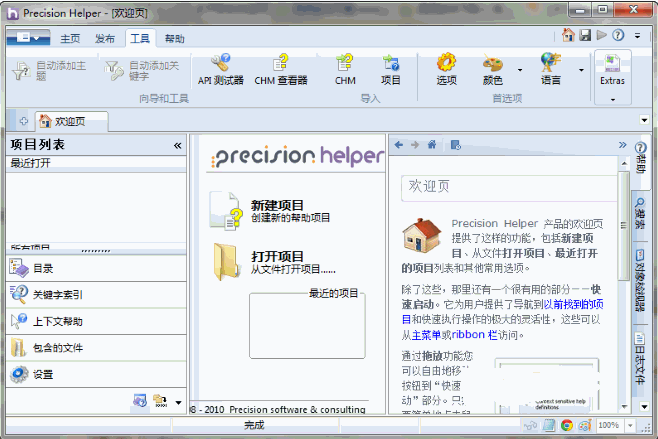Expand the help pane chevron
The width and height of the screenshot is (658, 439).
pyautogui.click(x=622, y=145)
